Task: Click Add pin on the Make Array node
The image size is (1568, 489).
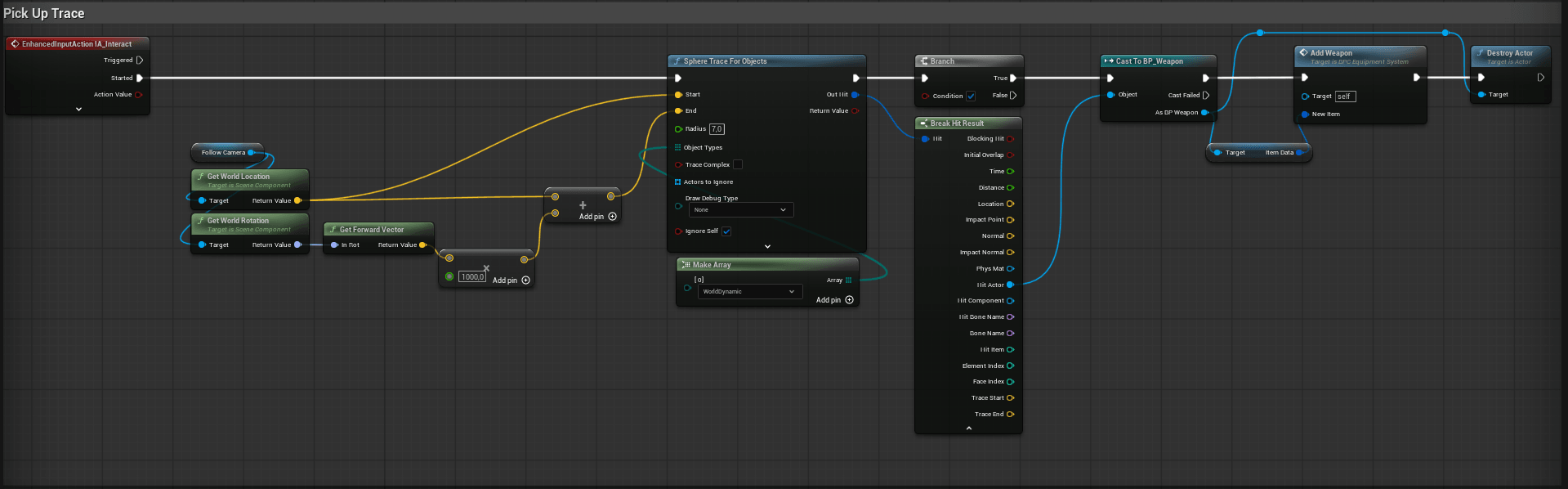Action: [x=835, y=300]
